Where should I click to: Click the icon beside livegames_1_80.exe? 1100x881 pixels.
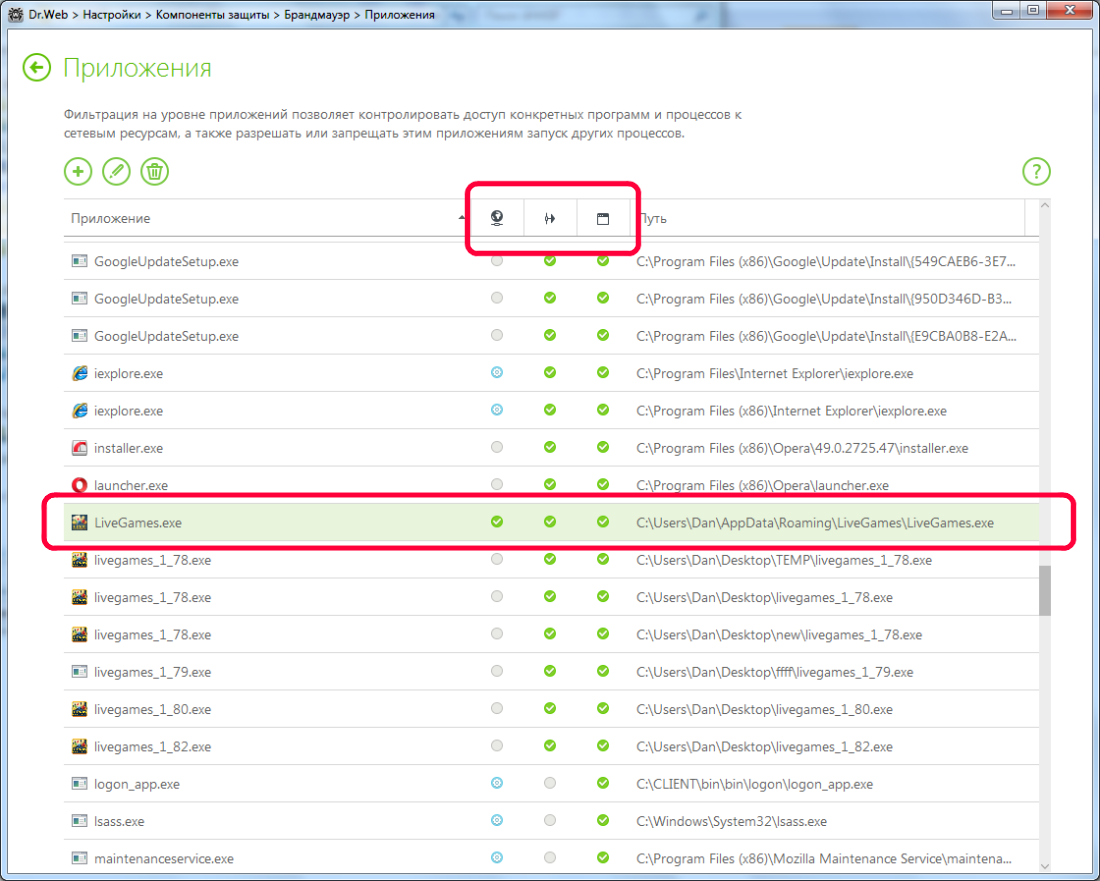coord(79,708)
